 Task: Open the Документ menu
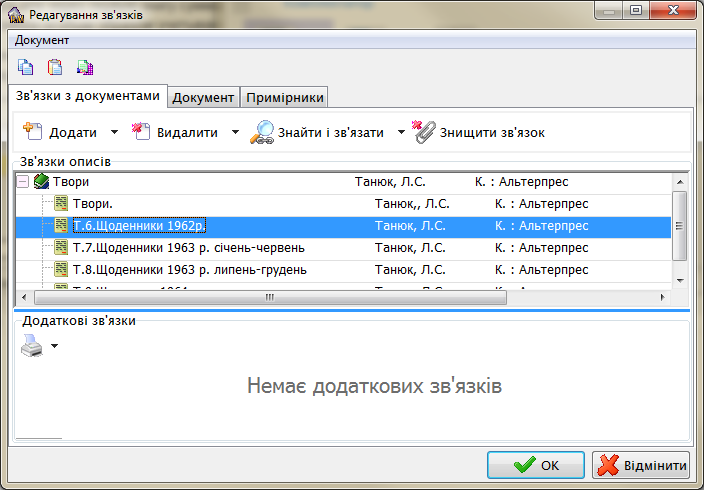(42, 40)
